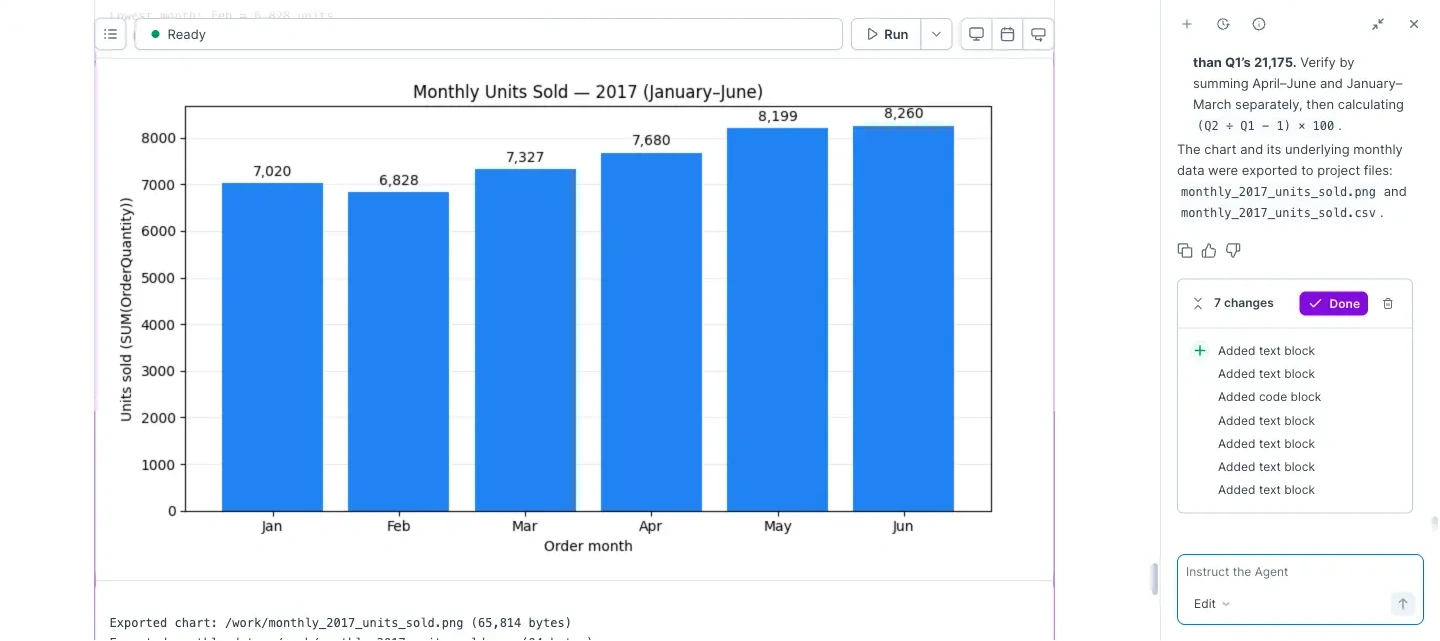The width and height of the screenshot is (1440, 641).
Task: Click the Jan bar in the chart
Action: pyautogui.click(x=272, y=347)
